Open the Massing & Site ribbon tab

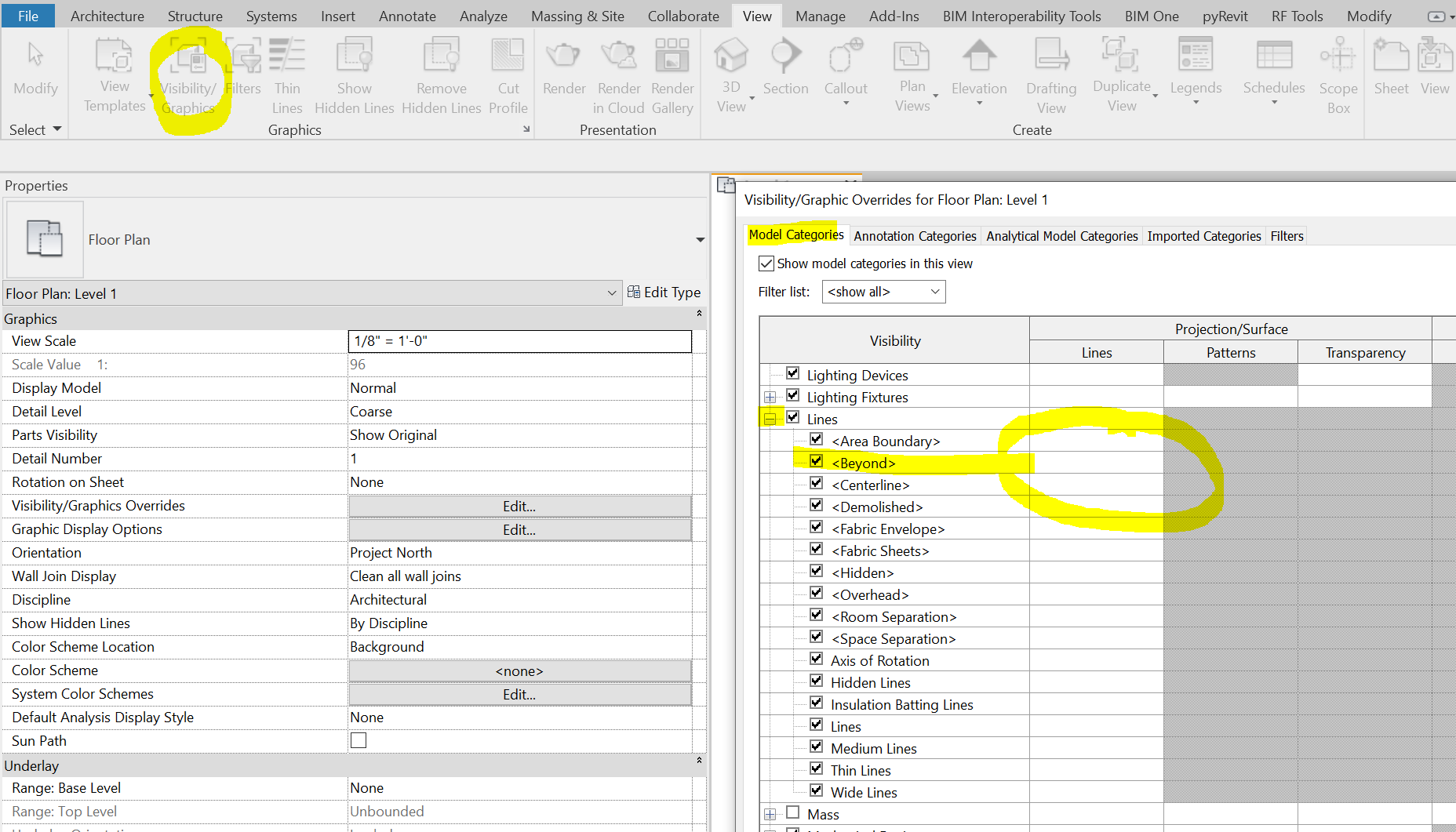(577, 15)
